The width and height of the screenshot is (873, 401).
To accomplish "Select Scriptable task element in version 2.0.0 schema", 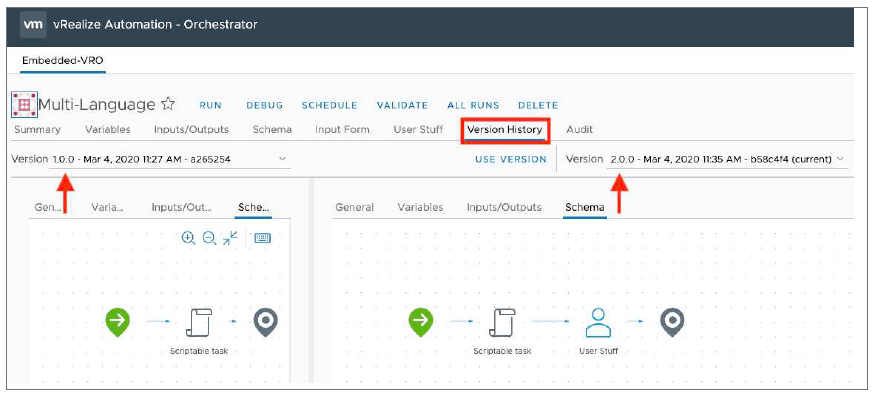I will [502, 323].
